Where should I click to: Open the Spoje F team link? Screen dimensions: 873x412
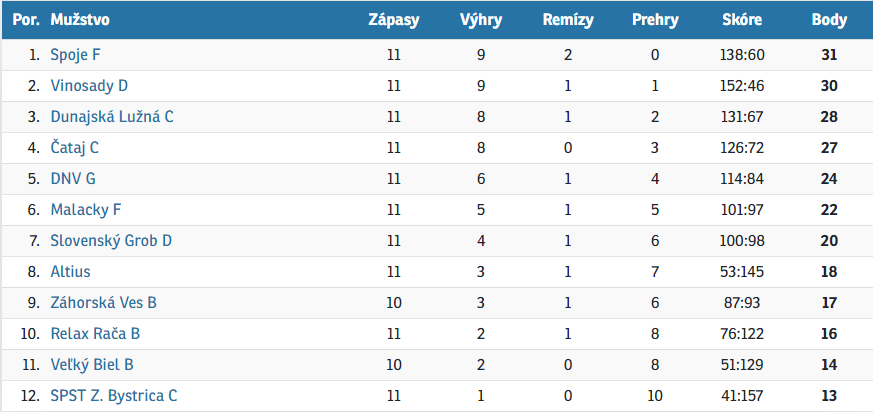pos(76,55)
